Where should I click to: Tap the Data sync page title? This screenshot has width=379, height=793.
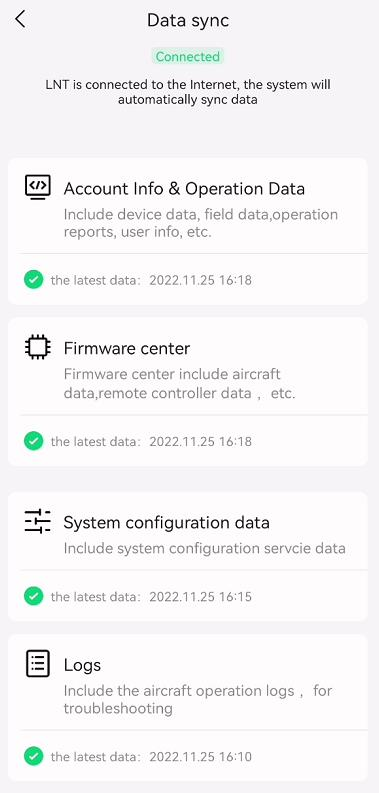[x=188, y=20]
